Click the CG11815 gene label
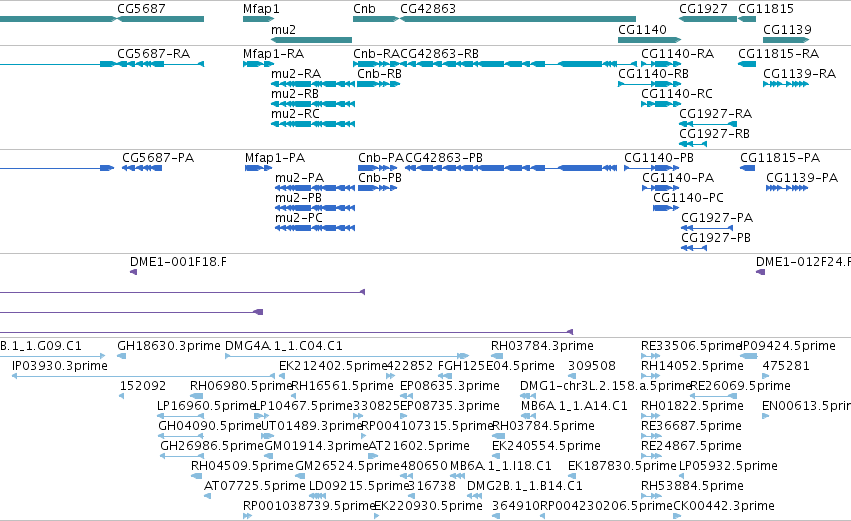The width and height of the screenshot is (851, 521). point(766,9)
